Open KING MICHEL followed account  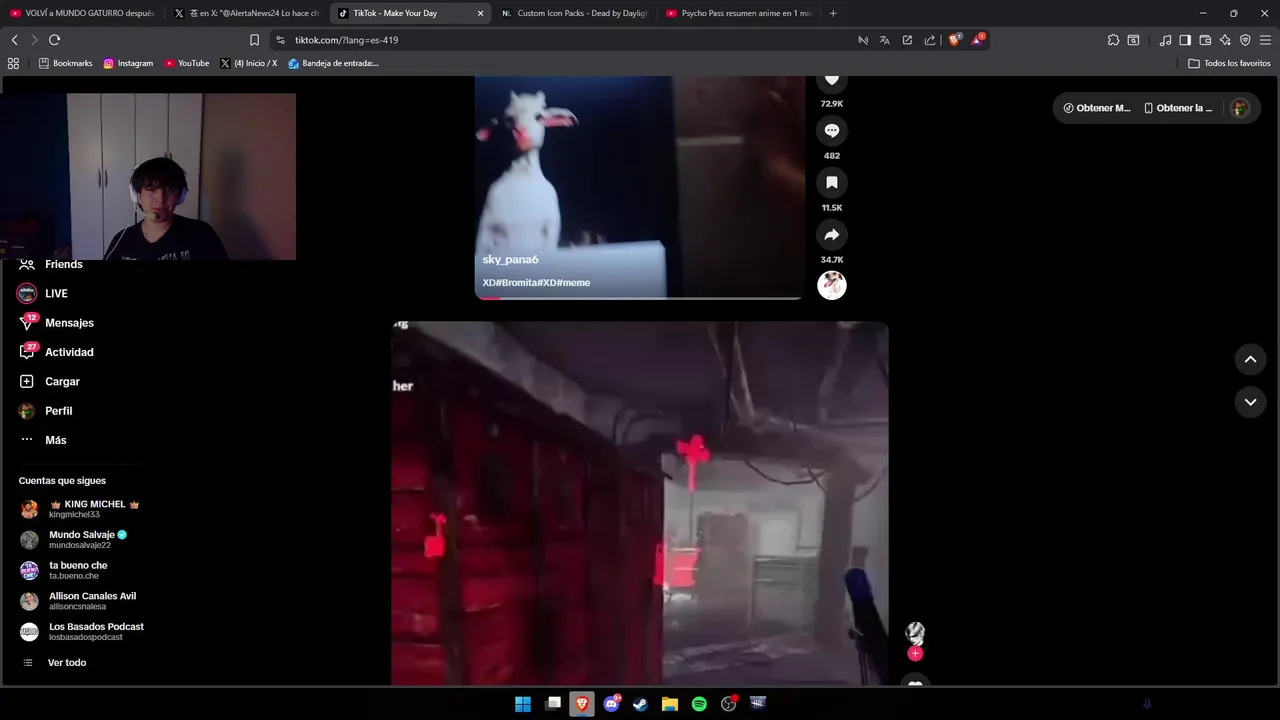point(80,509)
